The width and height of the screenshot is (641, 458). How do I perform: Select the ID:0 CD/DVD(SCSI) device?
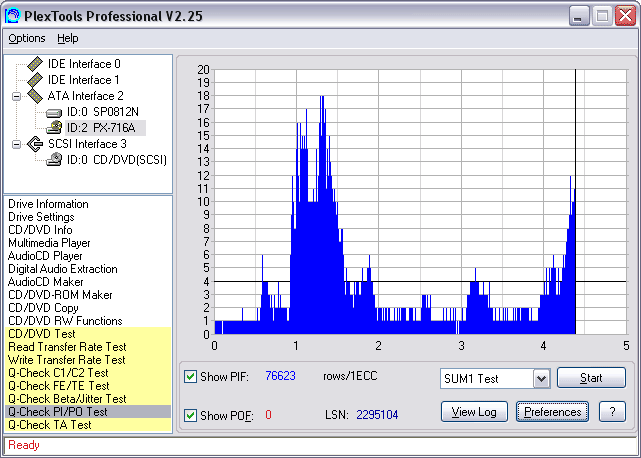click(117, 159)
